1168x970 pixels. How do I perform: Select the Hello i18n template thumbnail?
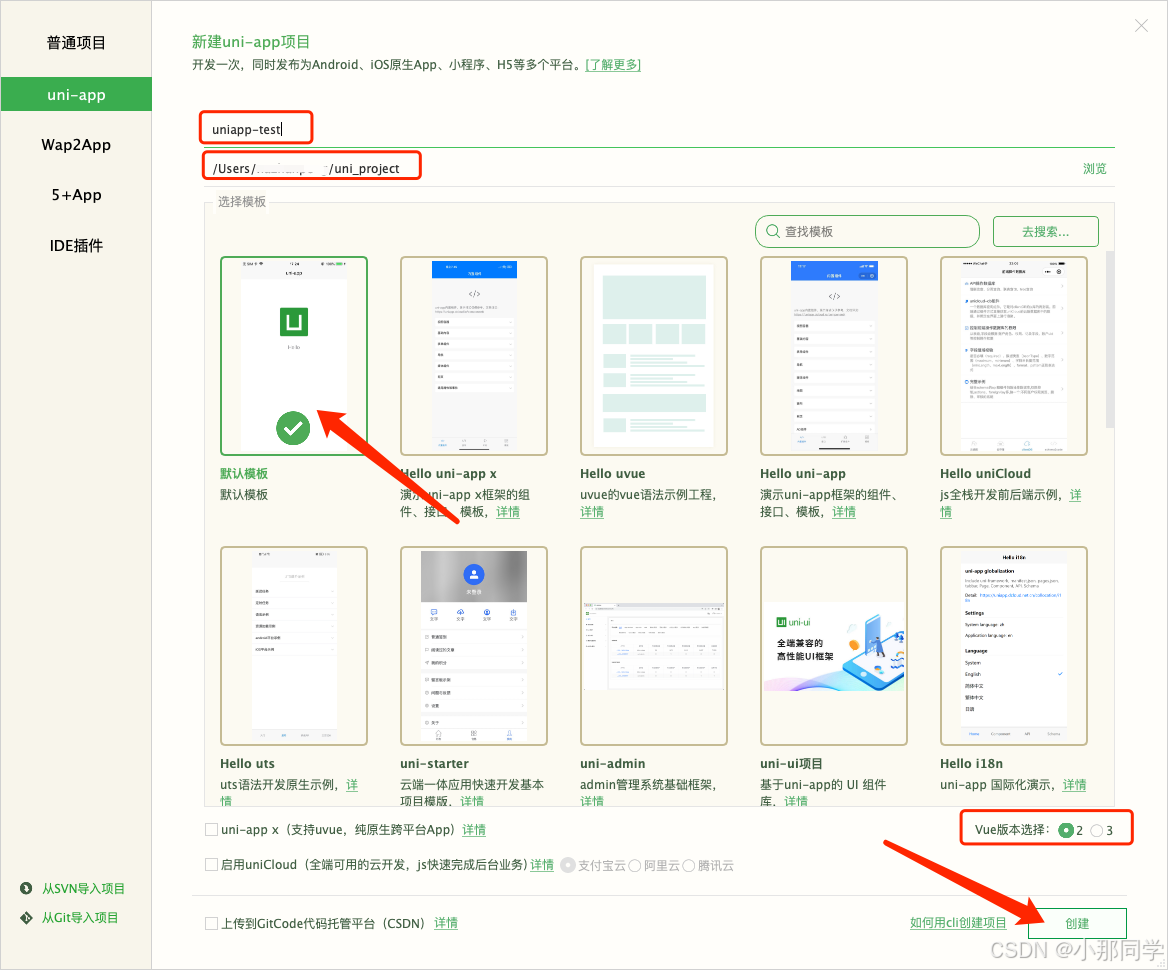pos(1014,646)
